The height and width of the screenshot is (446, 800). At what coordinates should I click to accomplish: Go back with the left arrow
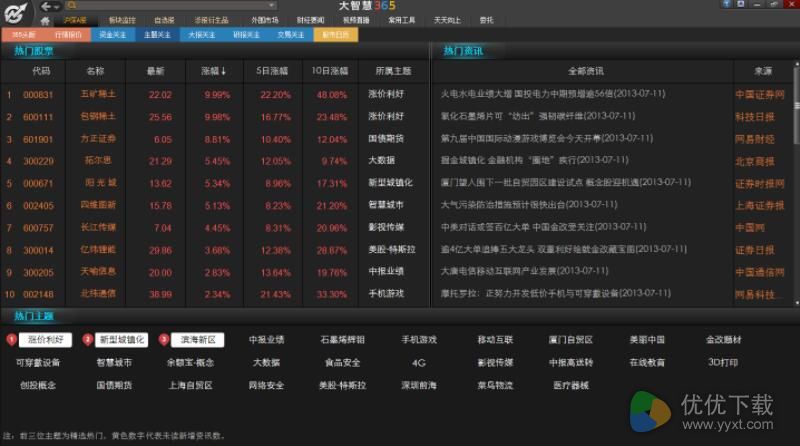[x=45, y=7]
